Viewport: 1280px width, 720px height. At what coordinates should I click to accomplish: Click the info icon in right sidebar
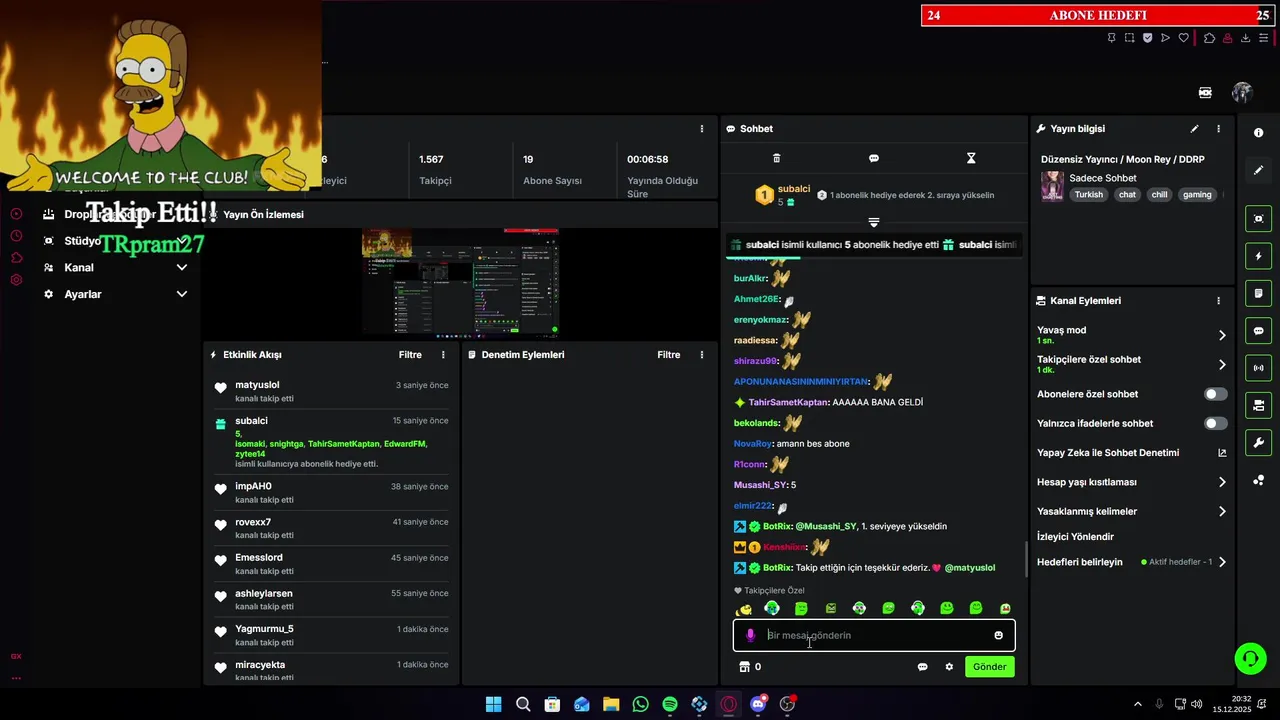pyautogui.click(x=1258, y=133)
